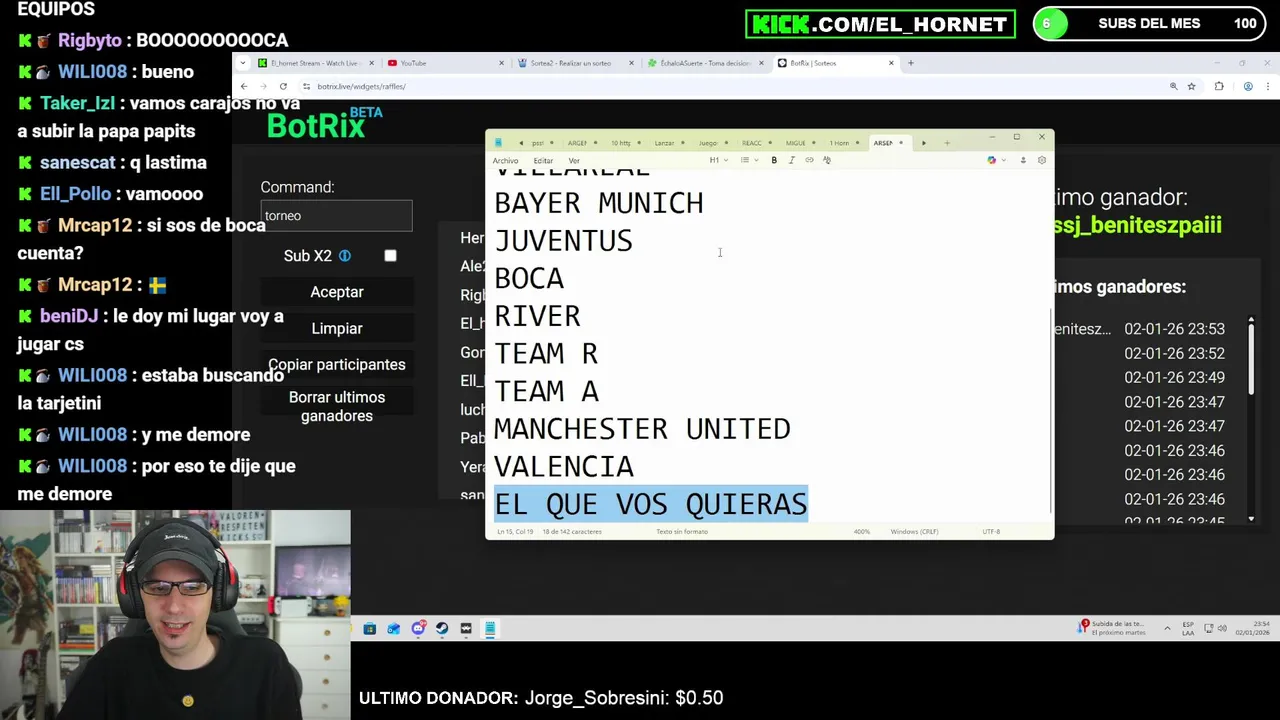This screenshot has width=1280, height=720.
Task: Select highlighted EL QUE VOS QUIERAS line
Action: [651, 504]
